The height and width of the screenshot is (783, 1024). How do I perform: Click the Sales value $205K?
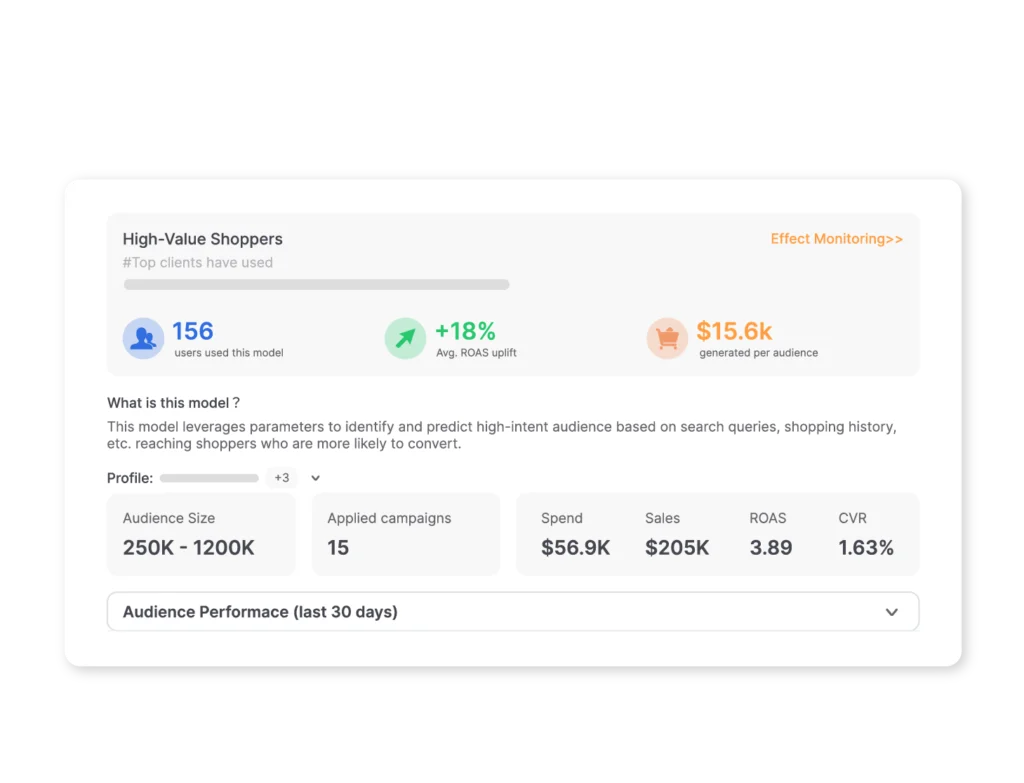[x=677, y=548]
